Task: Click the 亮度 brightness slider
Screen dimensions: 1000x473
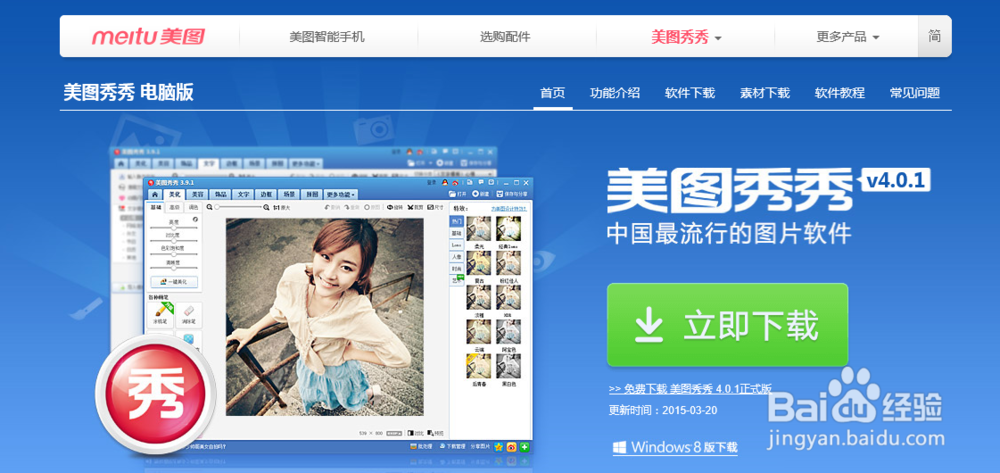Action: click(174, 228)
